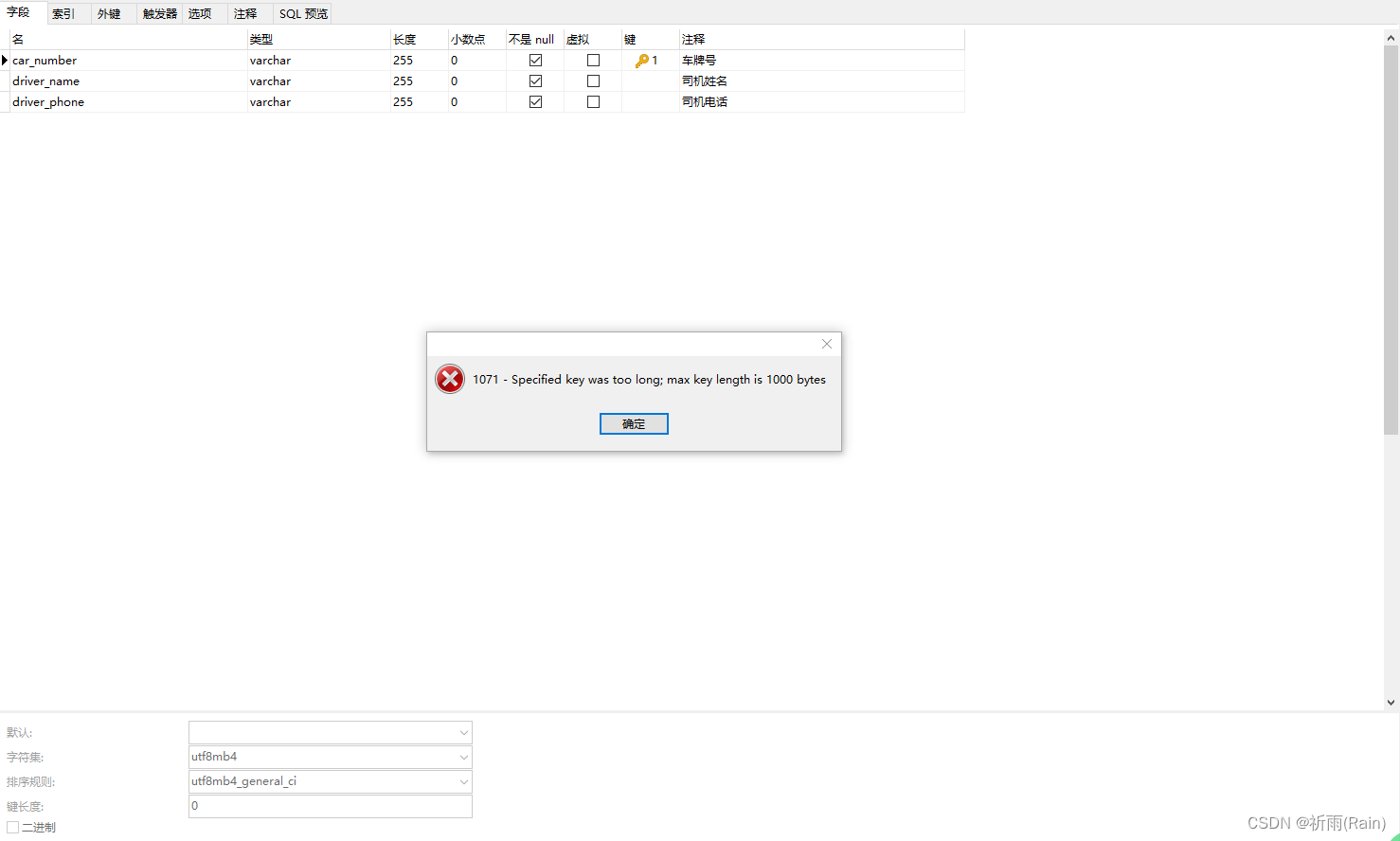Image resolution: width=1400 pixels, height=841 pixels.
Task: Click the scrollbar up arrow
Action: 1391,38
